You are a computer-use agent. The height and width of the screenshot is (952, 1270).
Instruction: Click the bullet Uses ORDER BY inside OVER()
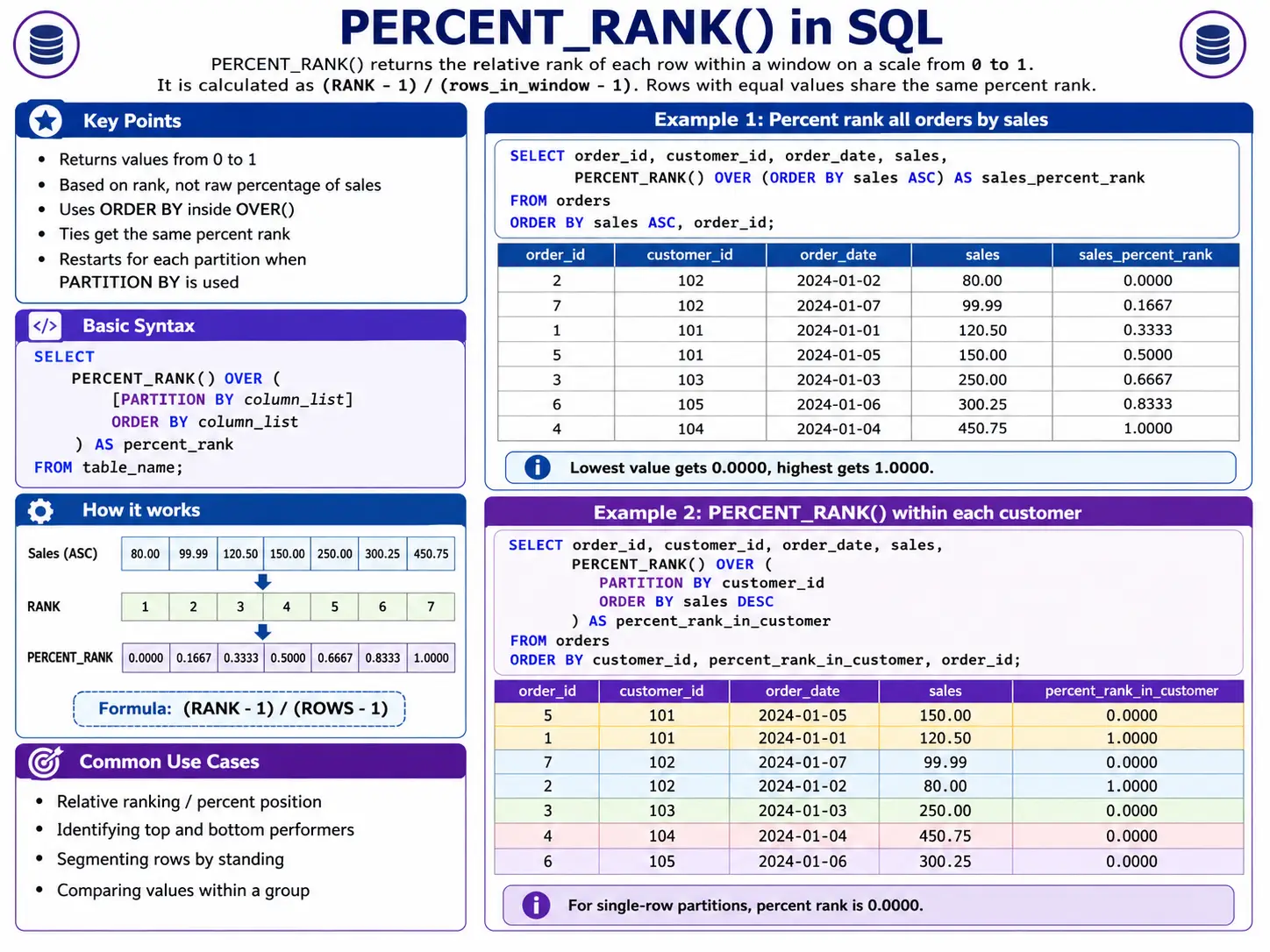[x=176, y=210]
